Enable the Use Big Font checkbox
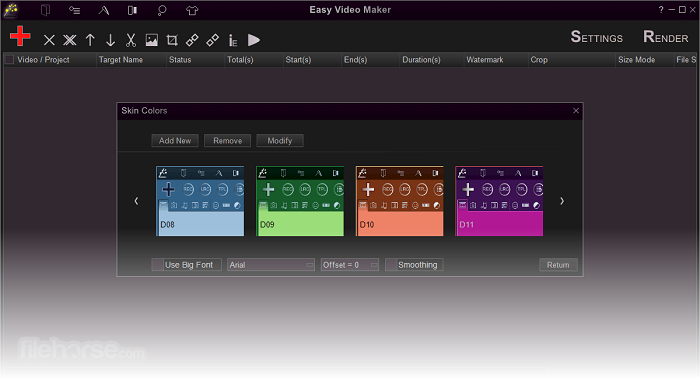The width and height of the screenshot is (700, 379). click(x=157, y=265)
